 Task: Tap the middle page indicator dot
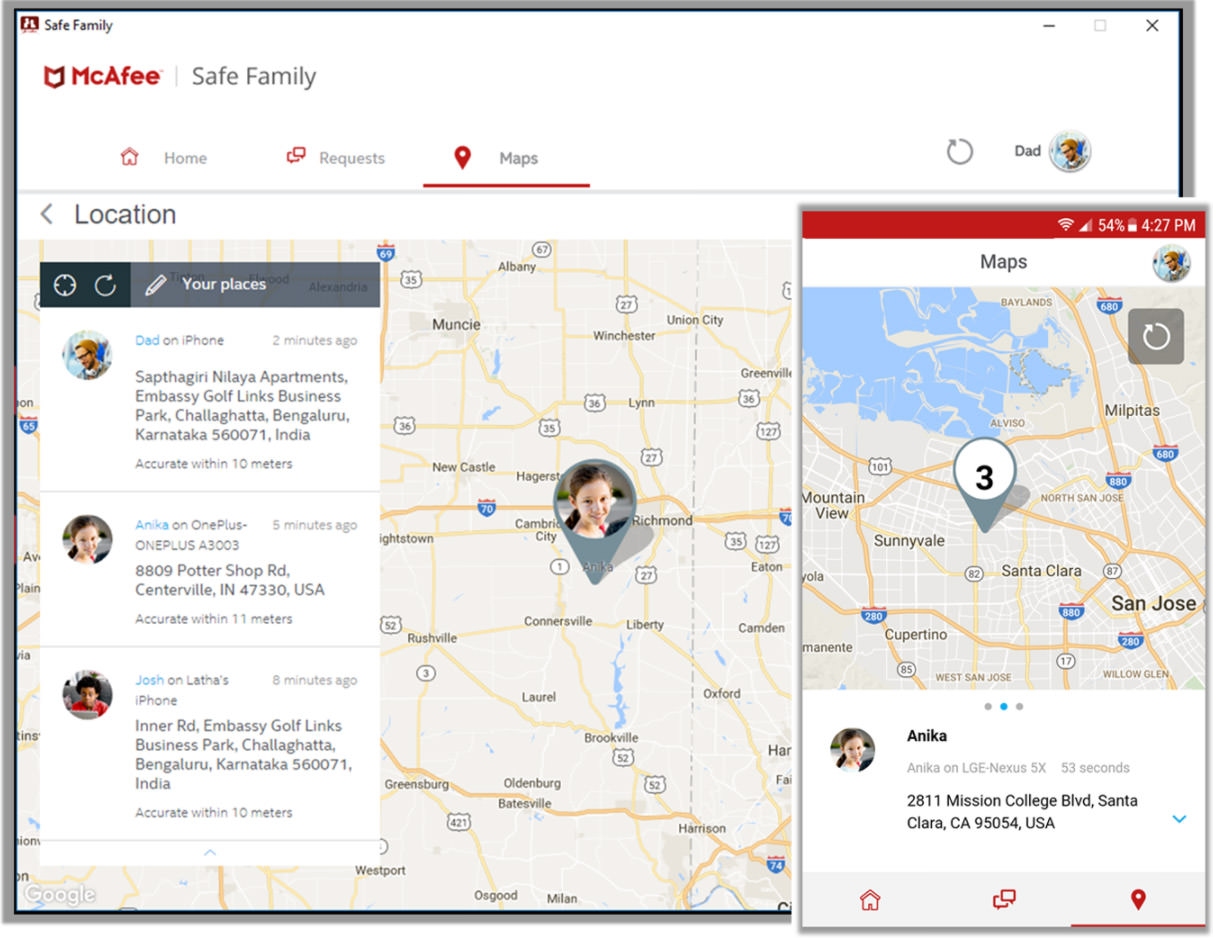coord(1003,706)
